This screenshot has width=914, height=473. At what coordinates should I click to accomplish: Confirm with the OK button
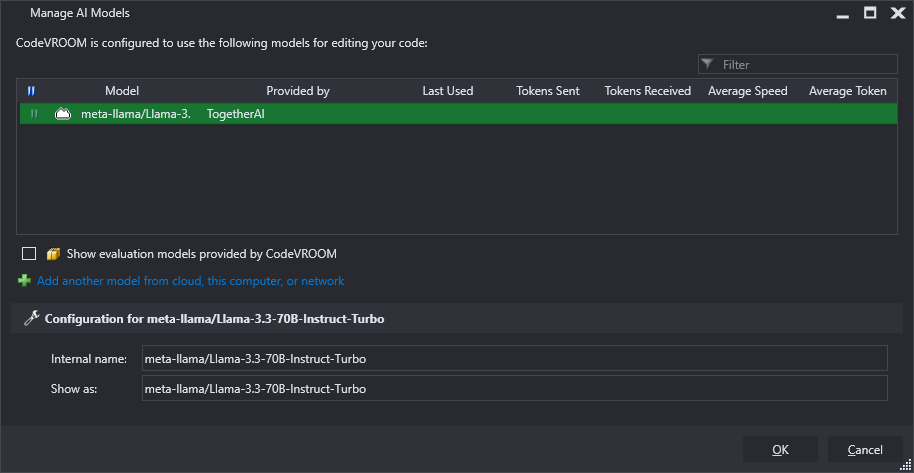click(780, 450)
